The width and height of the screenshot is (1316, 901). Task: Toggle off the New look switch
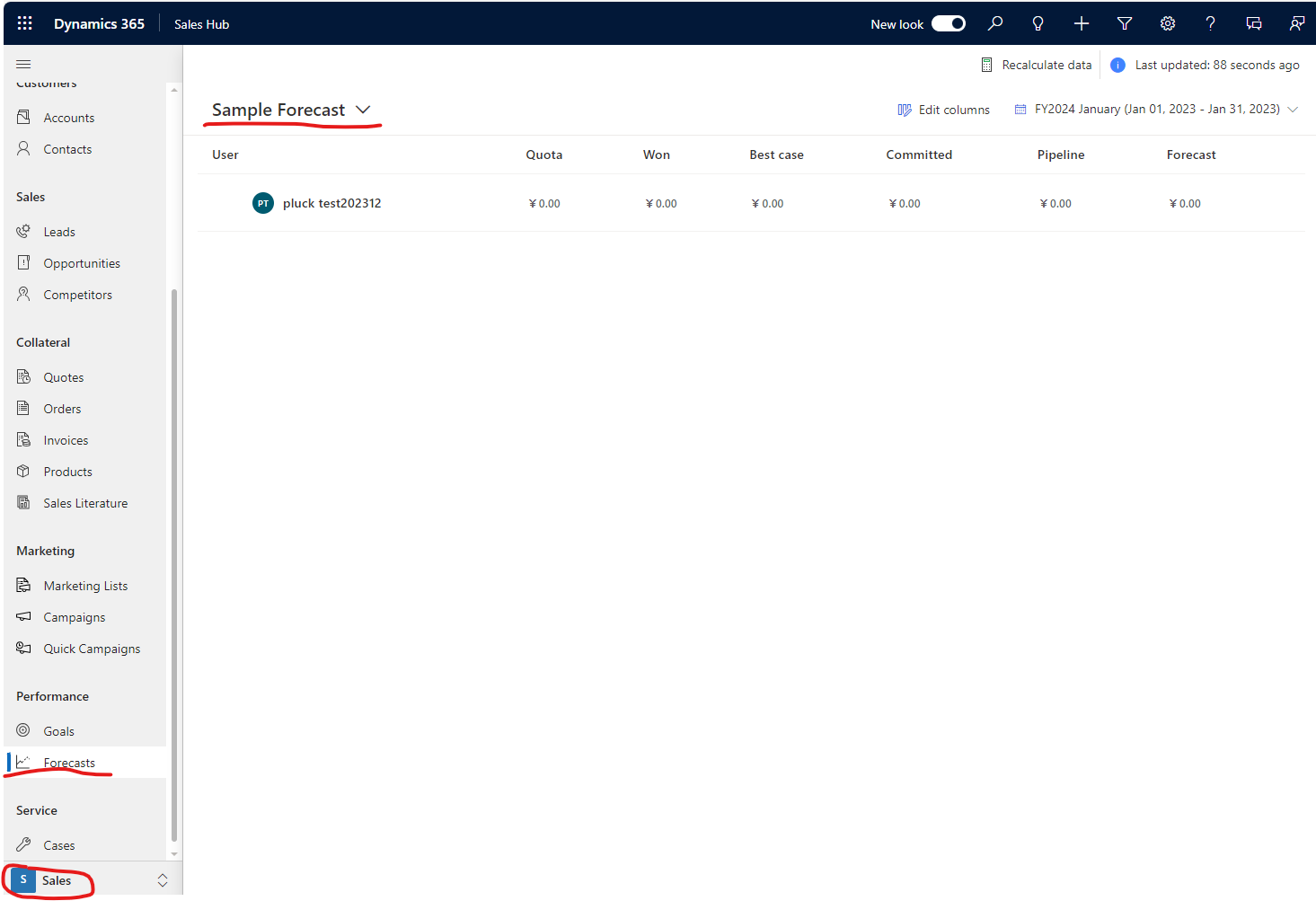[948, 23]
